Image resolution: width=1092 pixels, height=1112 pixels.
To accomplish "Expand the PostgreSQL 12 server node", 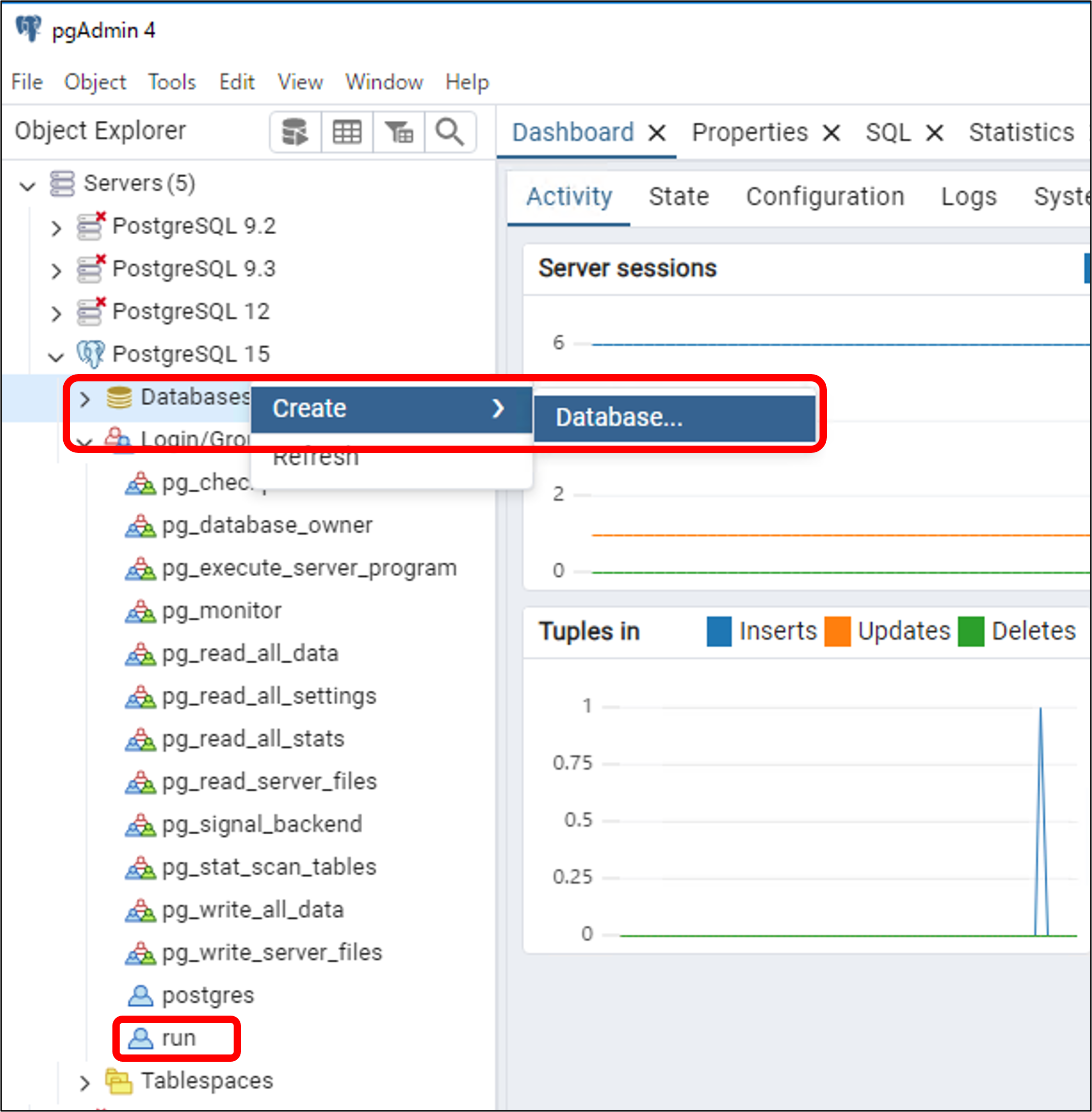I will pyautogui.click(x=56, y=313).
